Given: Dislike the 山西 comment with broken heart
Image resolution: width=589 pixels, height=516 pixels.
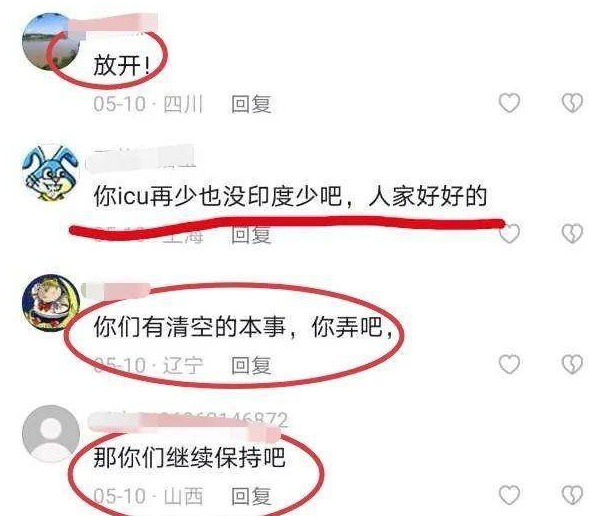Looking at the screenshot, I should click(x=572, y=495).
